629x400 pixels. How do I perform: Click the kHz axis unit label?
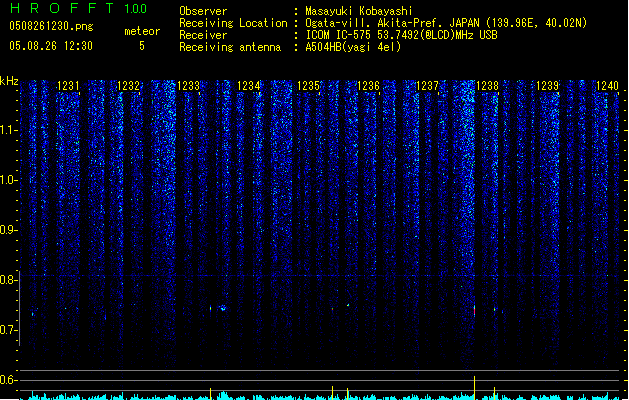pos(9,81)
